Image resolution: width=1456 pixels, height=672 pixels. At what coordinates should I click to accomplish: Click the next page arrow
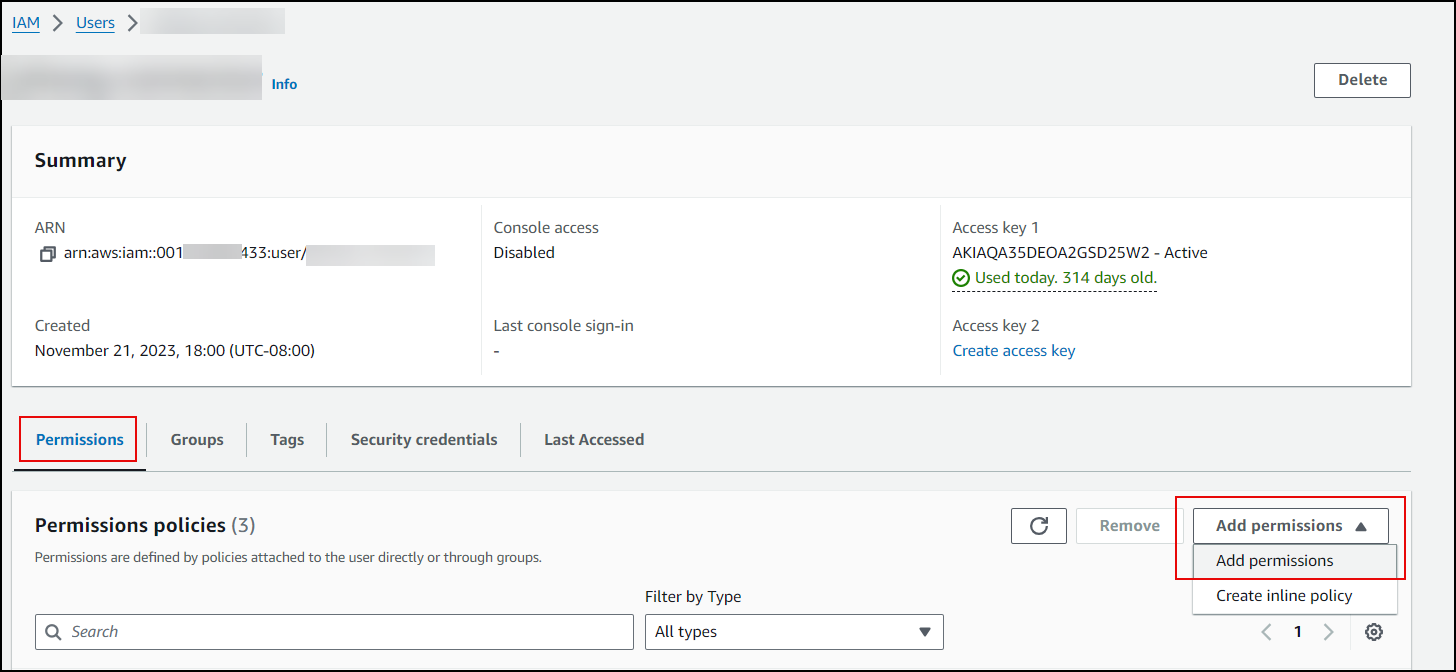[x=1329, y=632]
